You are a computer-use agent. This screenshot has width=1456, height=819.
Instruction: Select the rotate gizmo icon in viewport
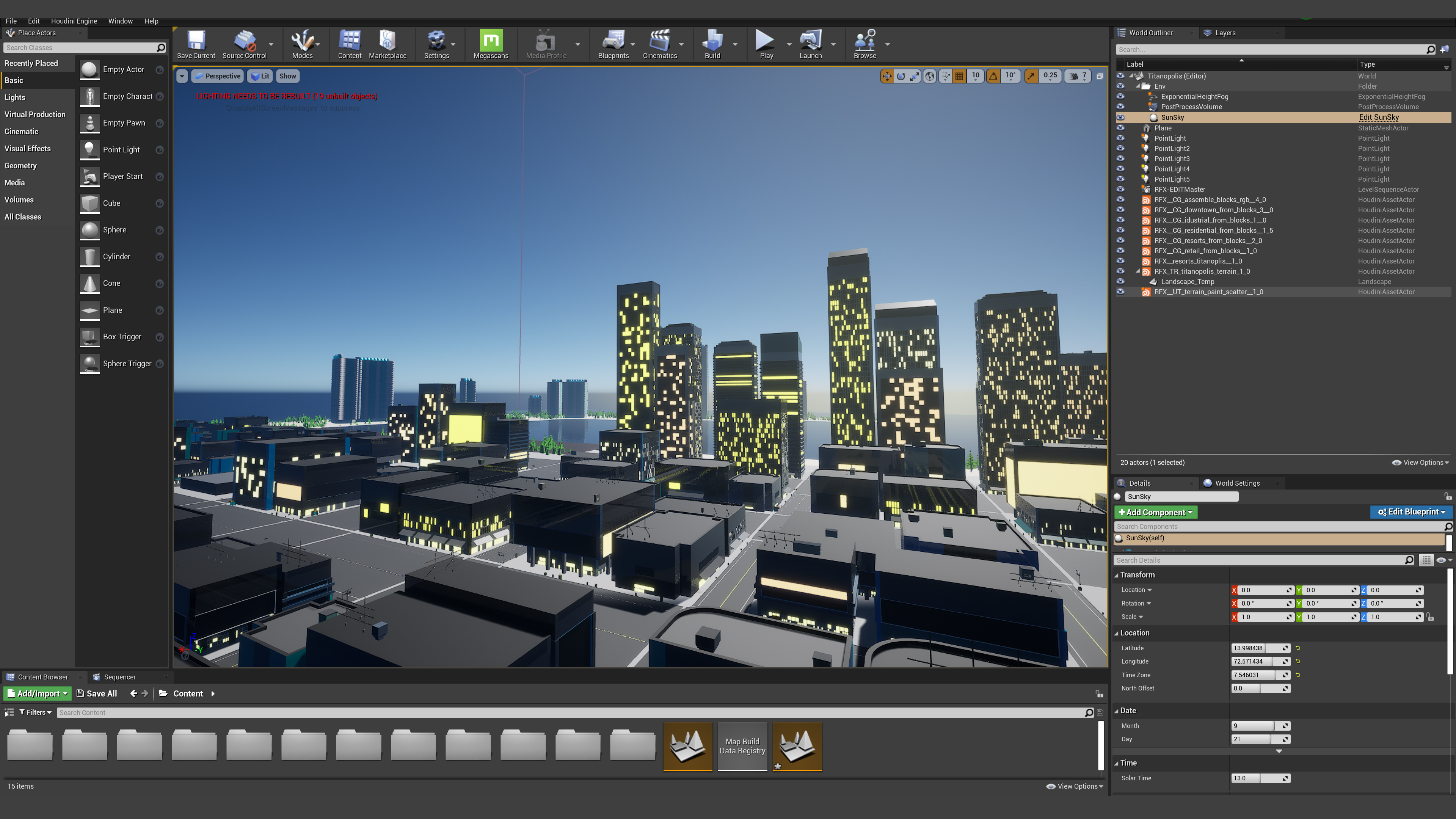point(901,76)
